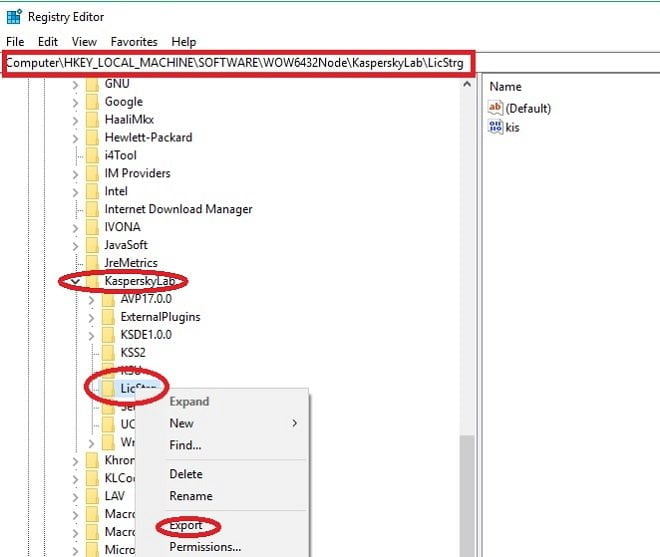The height and width of the screenshot is (557, 660).
Task: Select the LAV folder icon
Action: (x=93, y=496)
